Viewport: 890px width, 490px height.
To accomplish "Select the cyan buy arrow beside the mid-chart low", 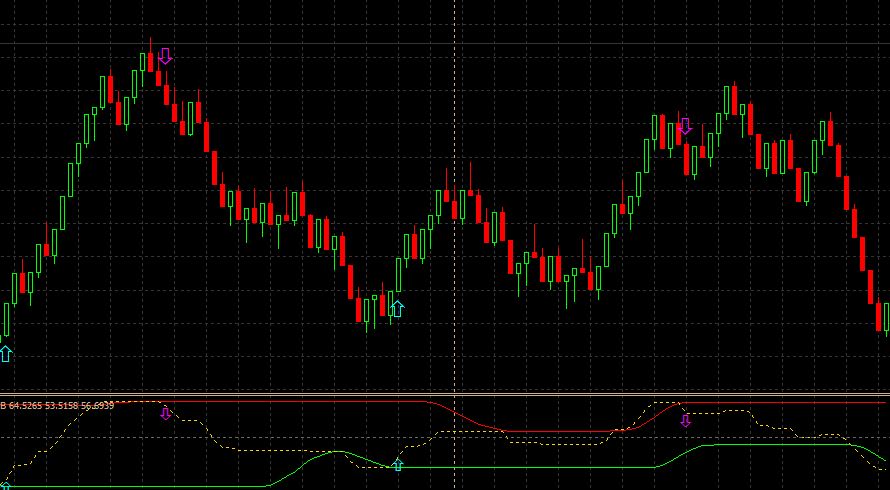I will [x=397, y=308].
